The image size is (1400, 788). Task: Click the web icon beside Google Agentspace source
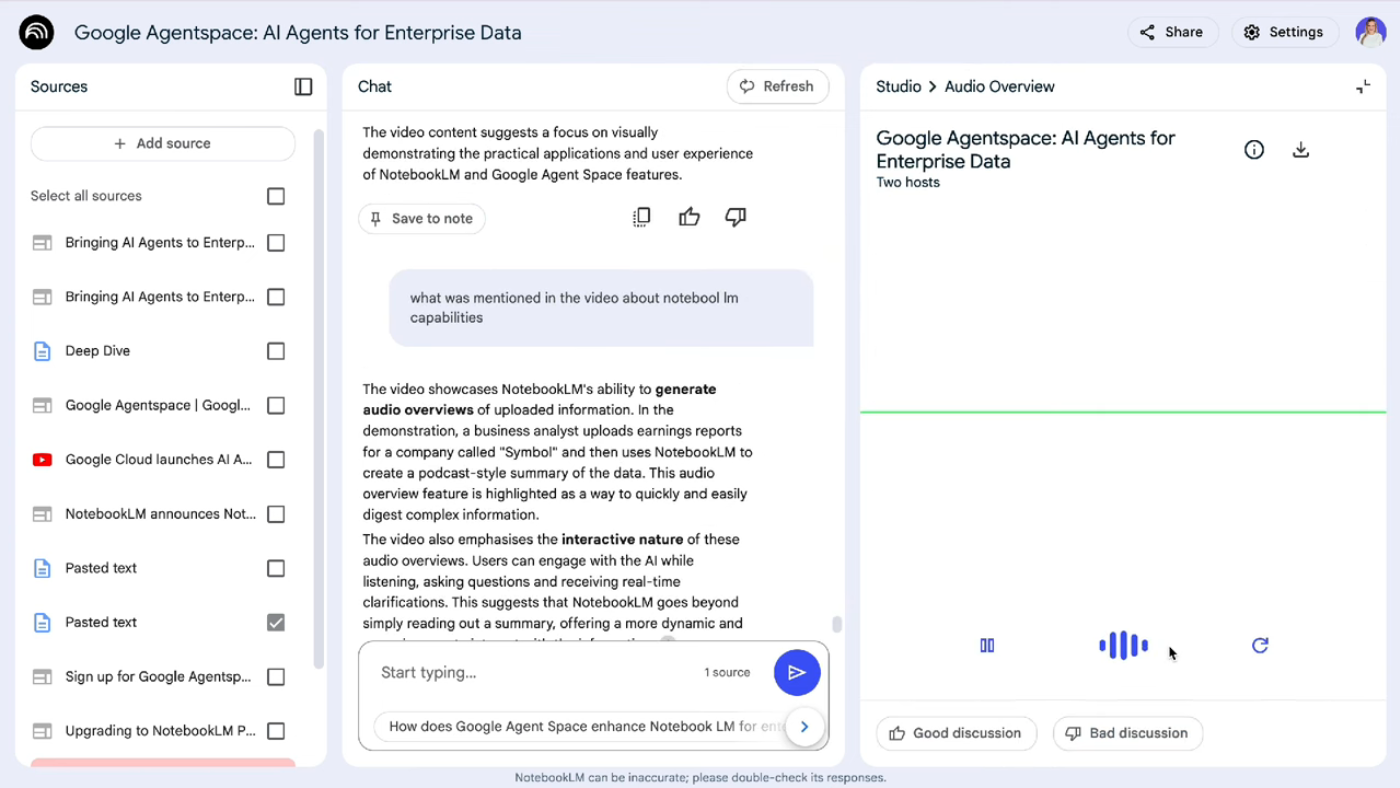[42, 406]
